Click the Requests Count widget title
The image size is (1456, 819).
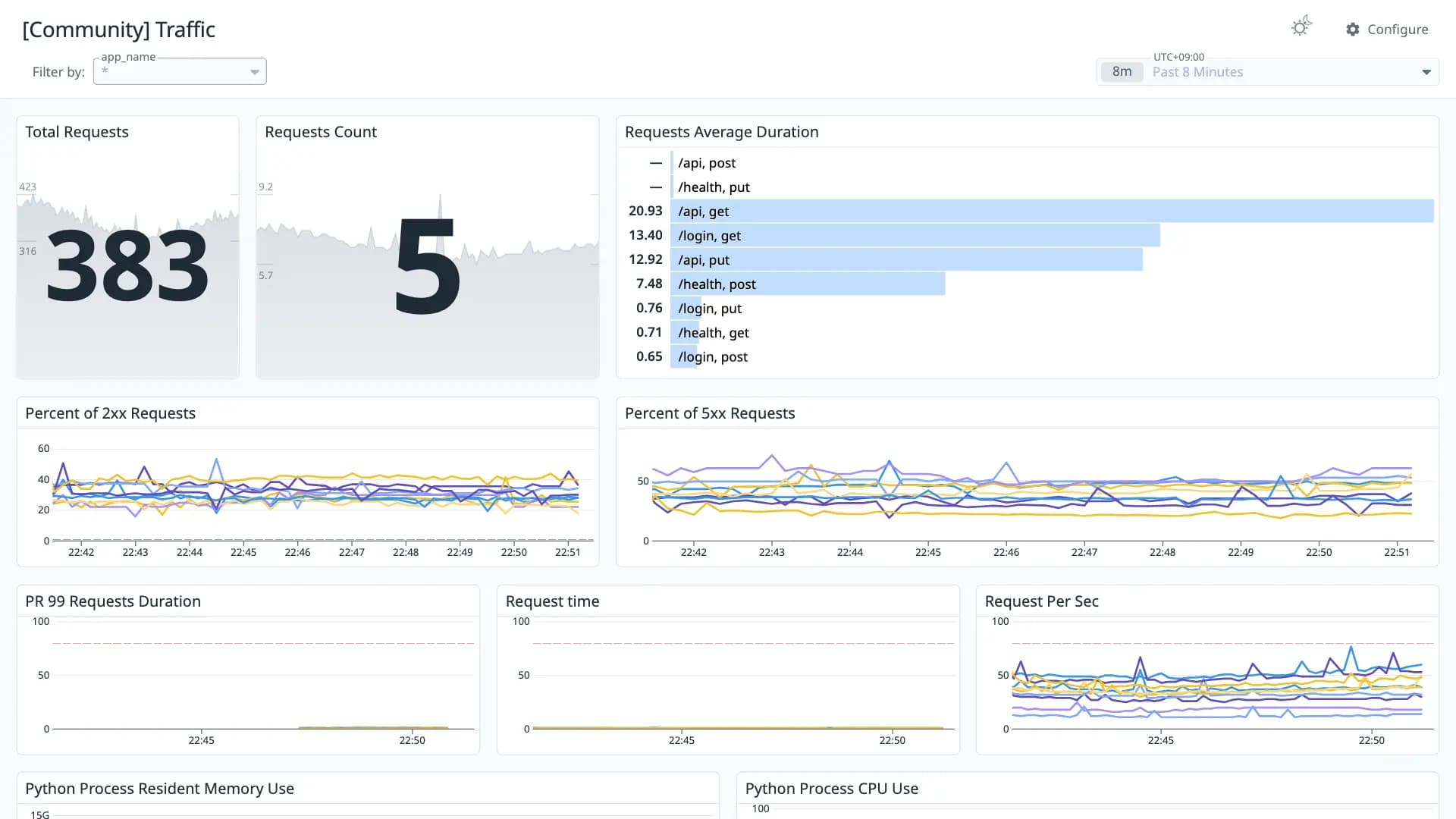[x=321, y=132]
